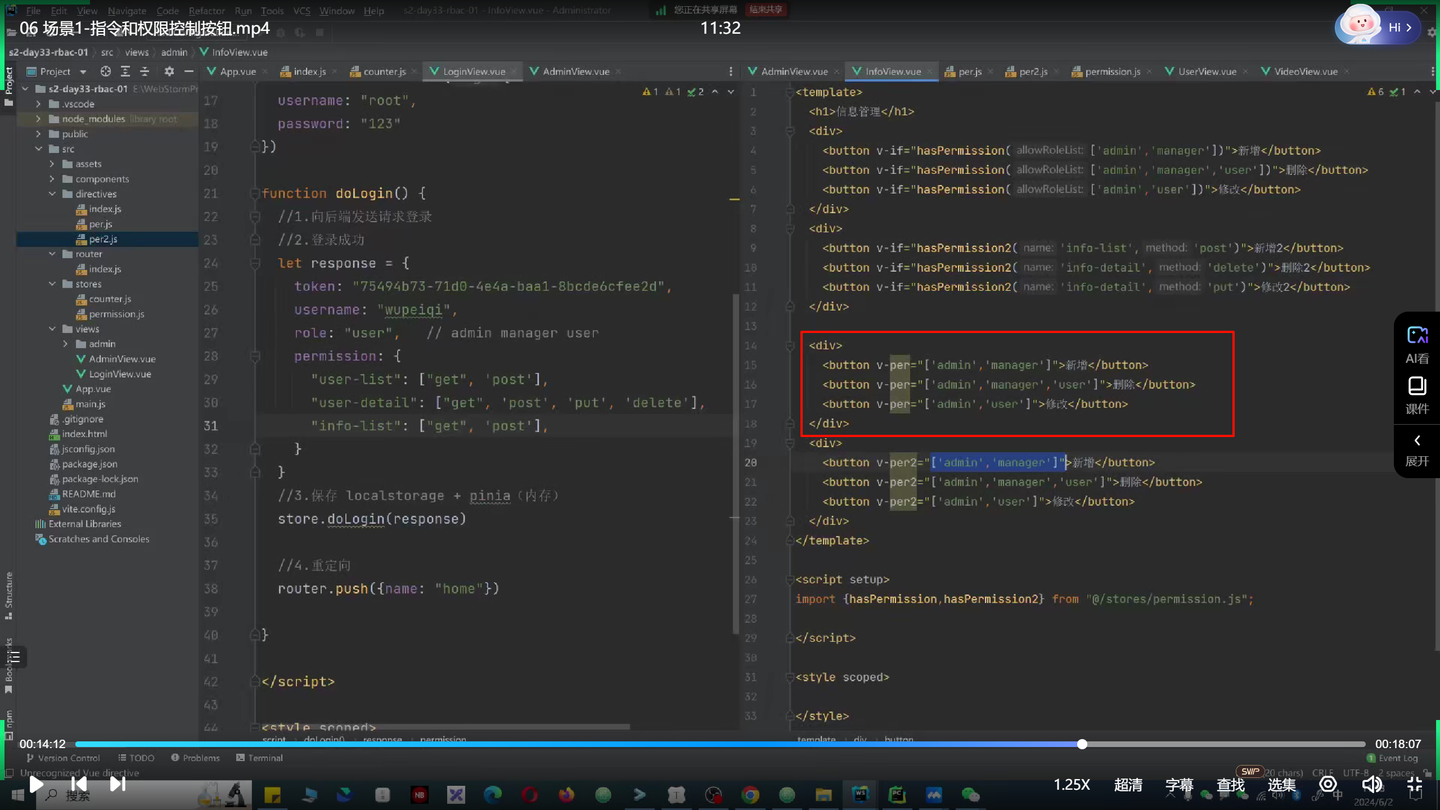Viewport: 1440px width, 810px height.
Task: Open the AI看 side panel button
Action: tap(1417, 345)
